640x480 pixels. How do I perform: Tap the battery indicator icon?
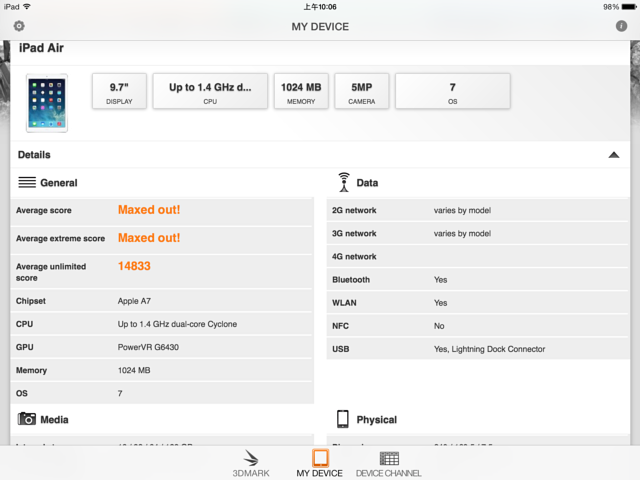(629, 7)
